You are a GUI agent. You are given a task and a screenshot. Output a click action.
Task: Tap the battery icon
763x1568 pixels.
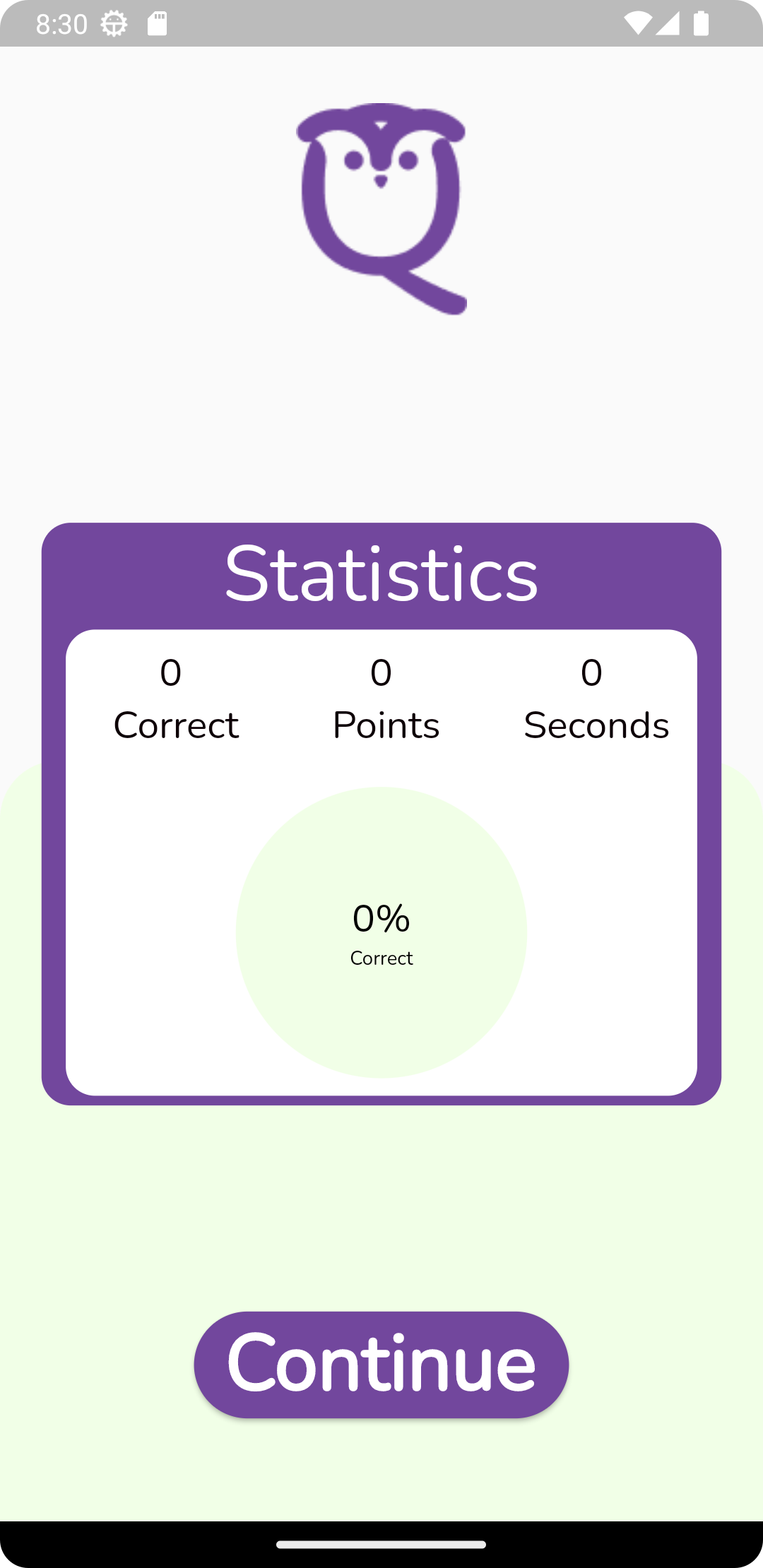pyautogui.click(x=701, y=23)
